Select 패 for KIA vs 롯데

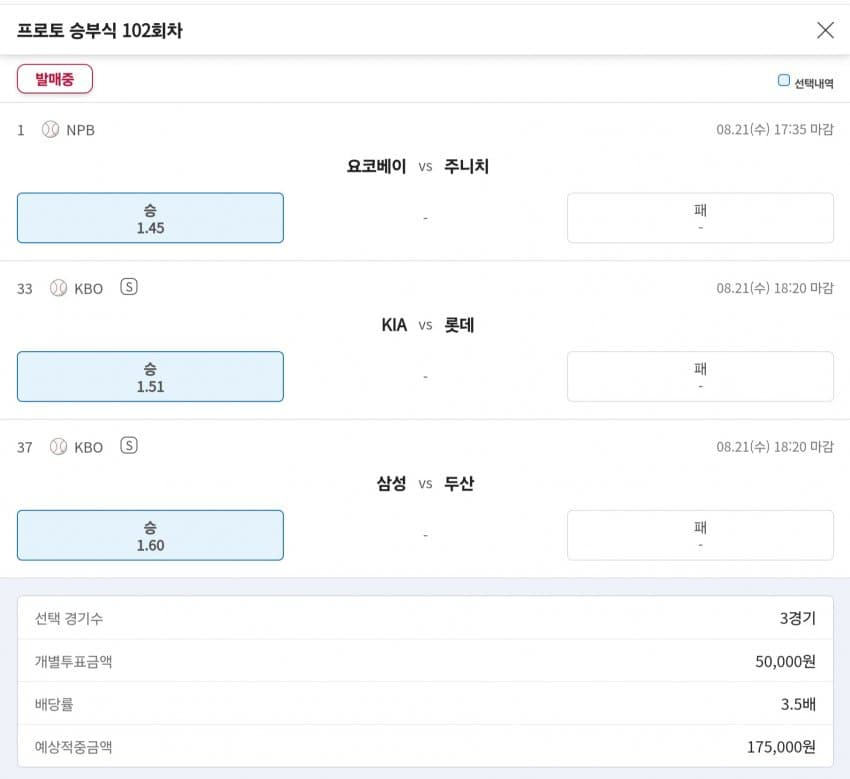[700, 377]
